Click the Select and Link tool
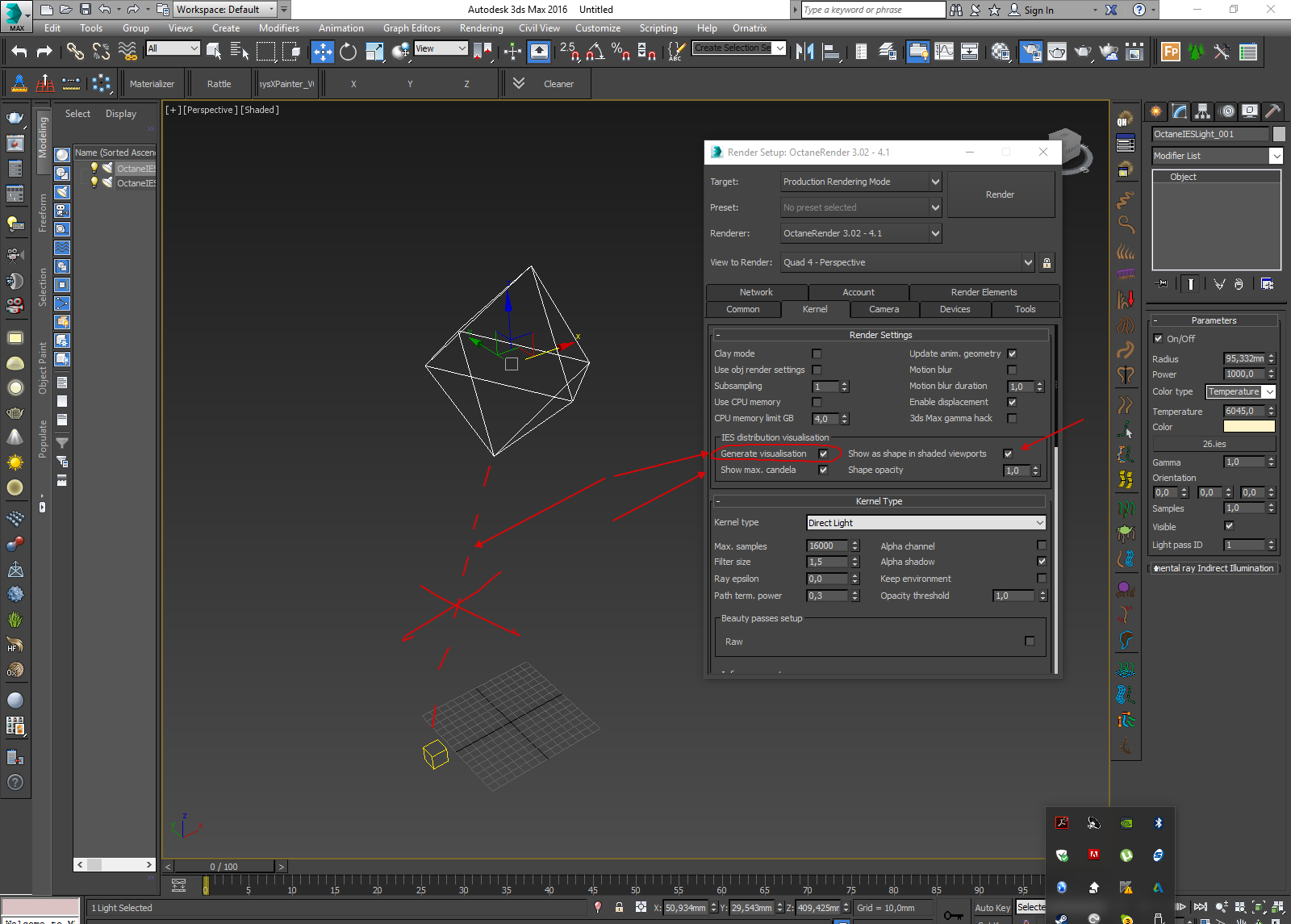Viewport: 1291px width, 924px height. click(x=75, y=52)
